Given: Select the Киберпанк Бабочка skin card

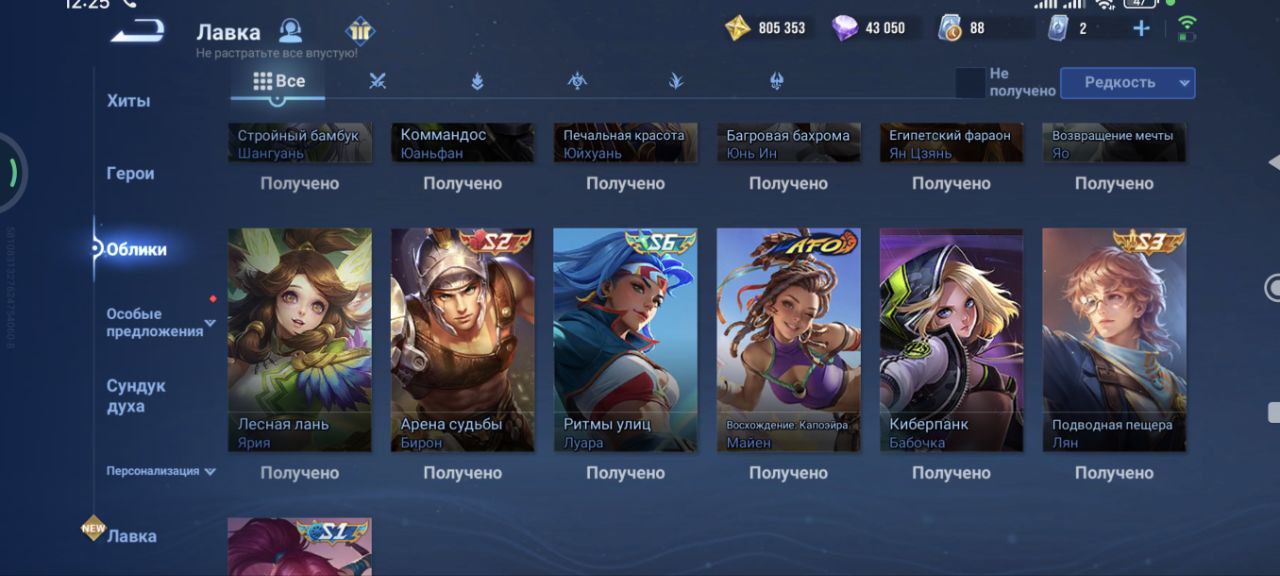Looking at the screenshot, I should [x=951, y=340].
